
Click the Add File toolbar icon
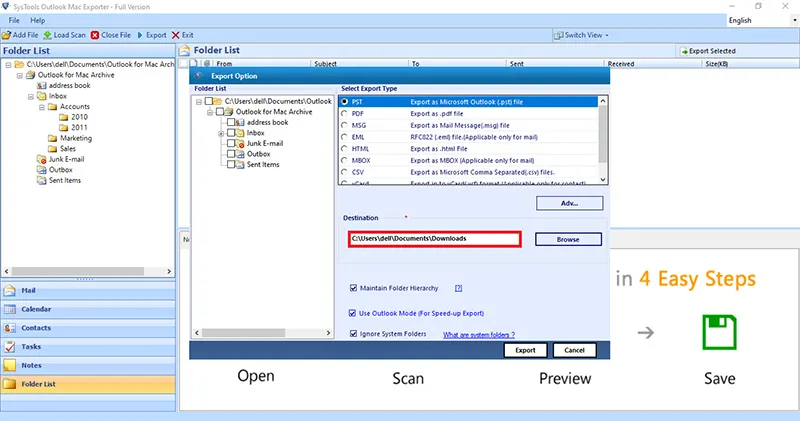coord(7,35)
